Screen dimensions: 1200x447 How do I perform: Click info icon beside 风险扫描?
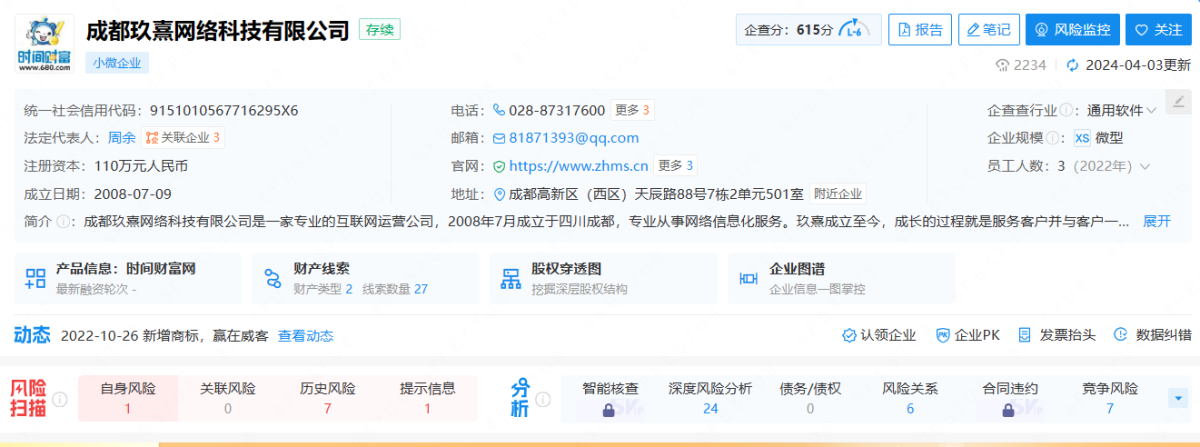pyautogui.click(x=59, y=399)
